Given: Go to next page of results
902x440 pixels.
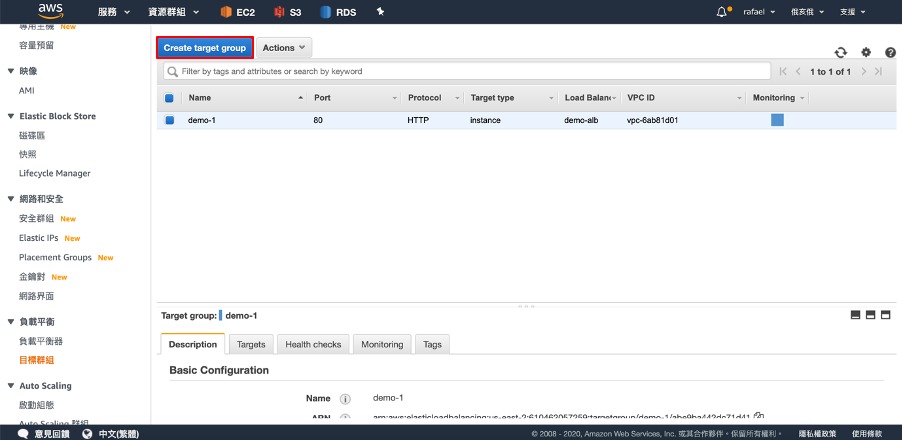Looking at the screenshot, I should tap(863, 71).
